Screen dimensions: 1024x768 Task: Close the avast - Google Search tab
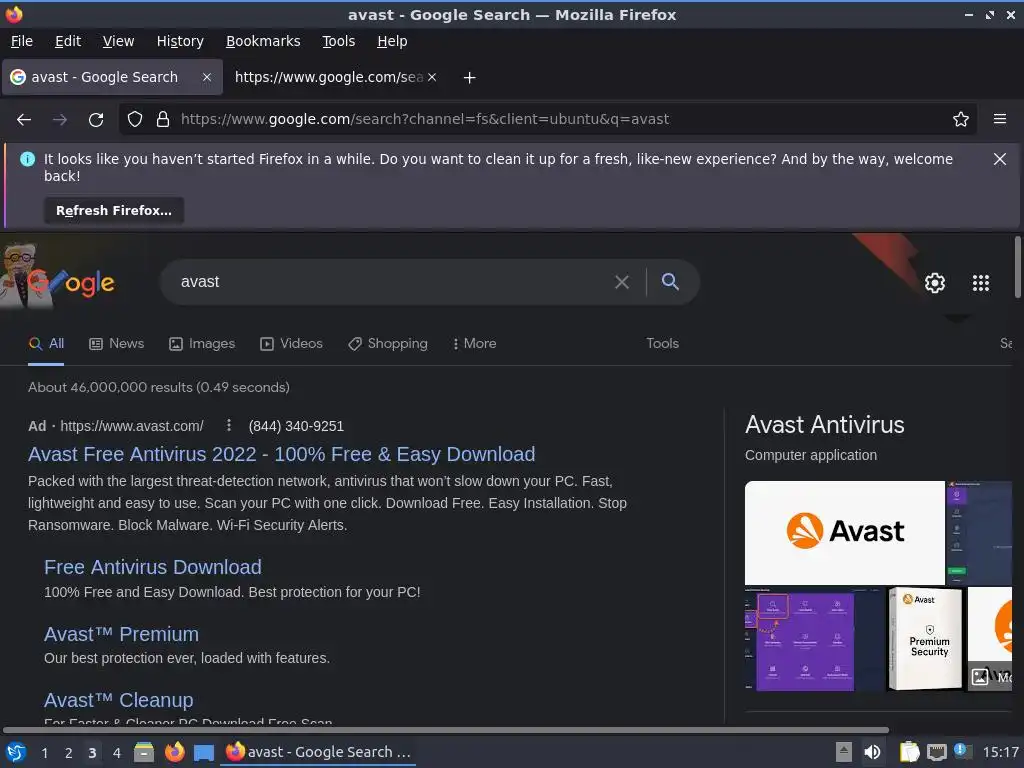(x=207, y=77)
